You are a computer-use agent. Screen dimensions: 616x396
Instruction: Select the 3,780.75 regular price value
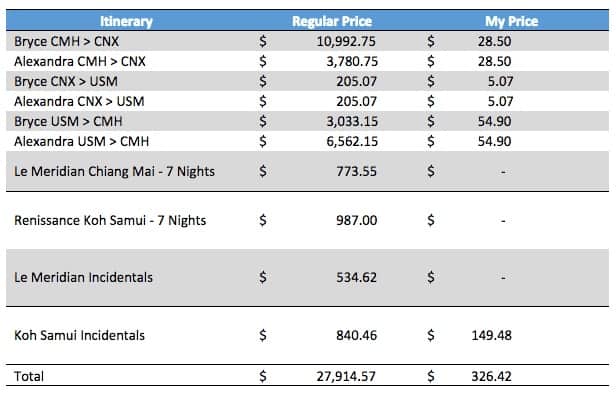pyautogui.click(x=352, y=61)
